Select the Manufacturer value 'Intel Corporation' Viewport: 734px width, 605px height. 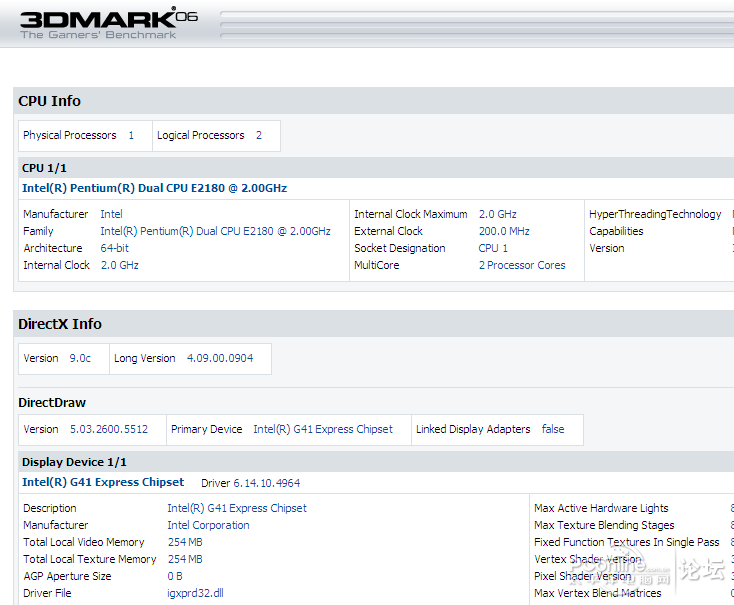pos(208,525)
